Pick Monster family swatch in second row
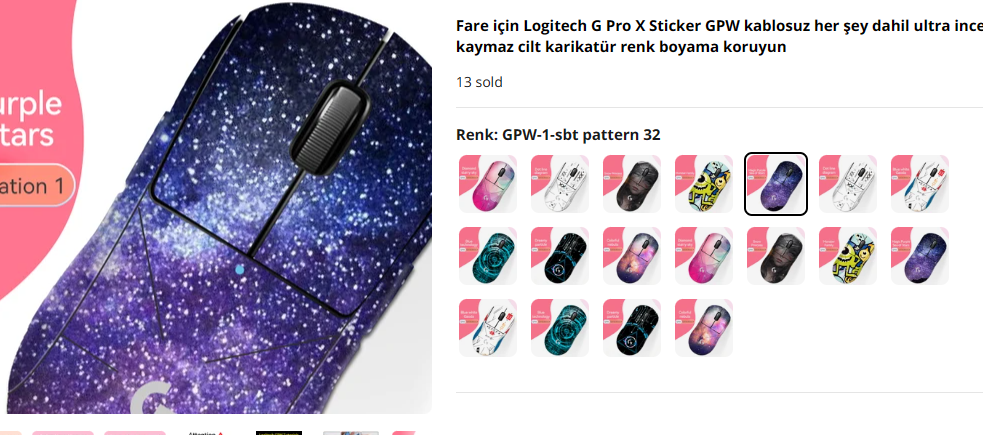Image resolution: width=983 pixels, height=435 pixels. 848,256
